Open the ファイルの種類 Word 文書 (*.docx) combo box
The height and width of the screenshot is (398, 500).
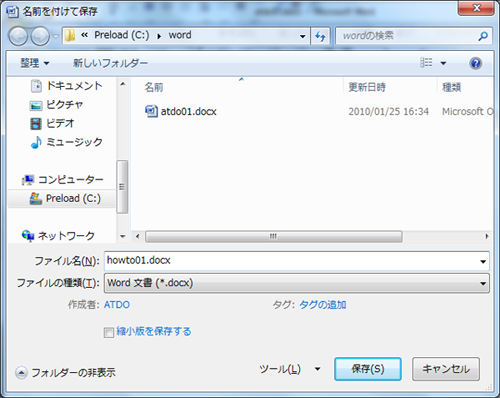pos(297,283)
